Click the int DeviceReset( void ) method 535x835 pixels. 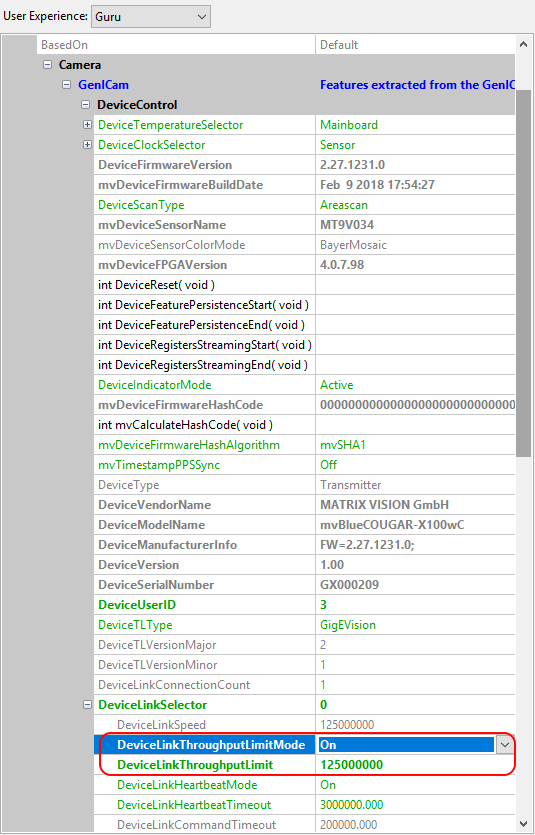click(x=157, y=285)
